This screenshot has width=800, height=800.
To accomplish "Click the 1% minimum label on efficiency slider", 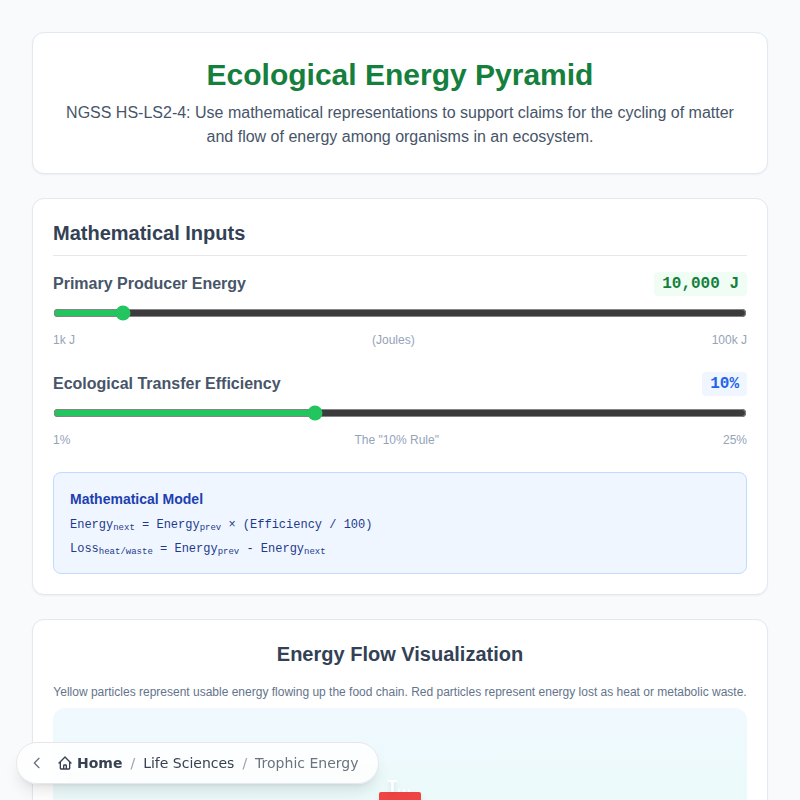I will [61, 439].
